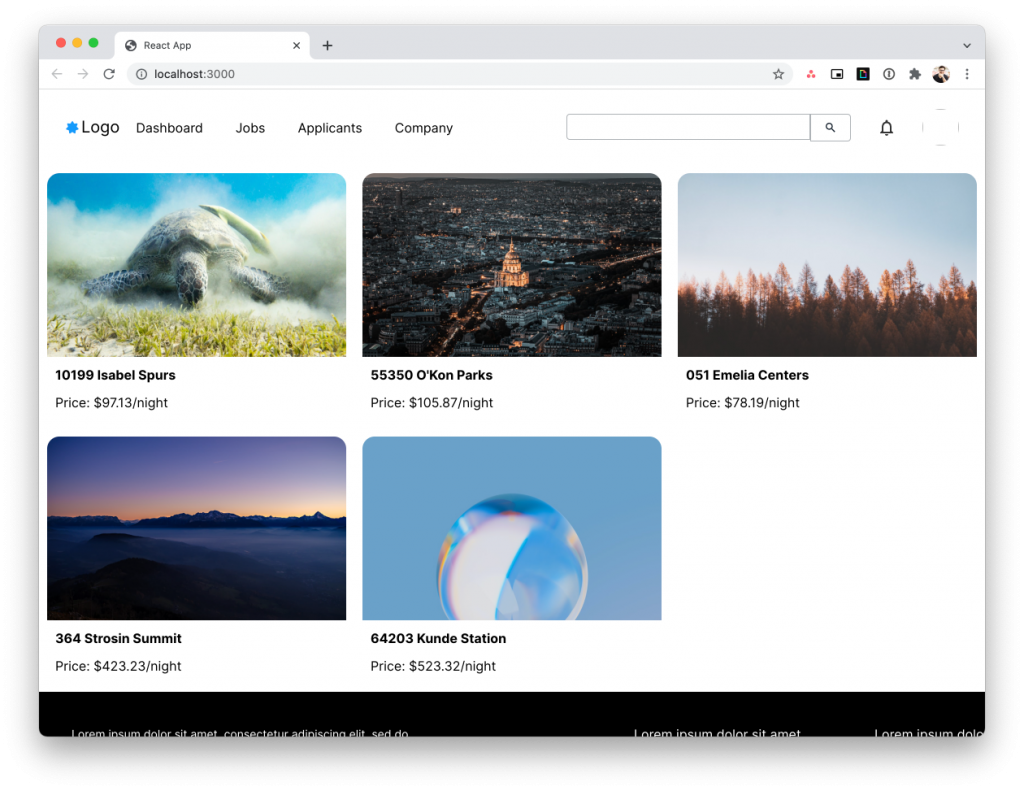Open the Chrome extensions puzzle icon
1024x791 pixels.
(914, 74)
